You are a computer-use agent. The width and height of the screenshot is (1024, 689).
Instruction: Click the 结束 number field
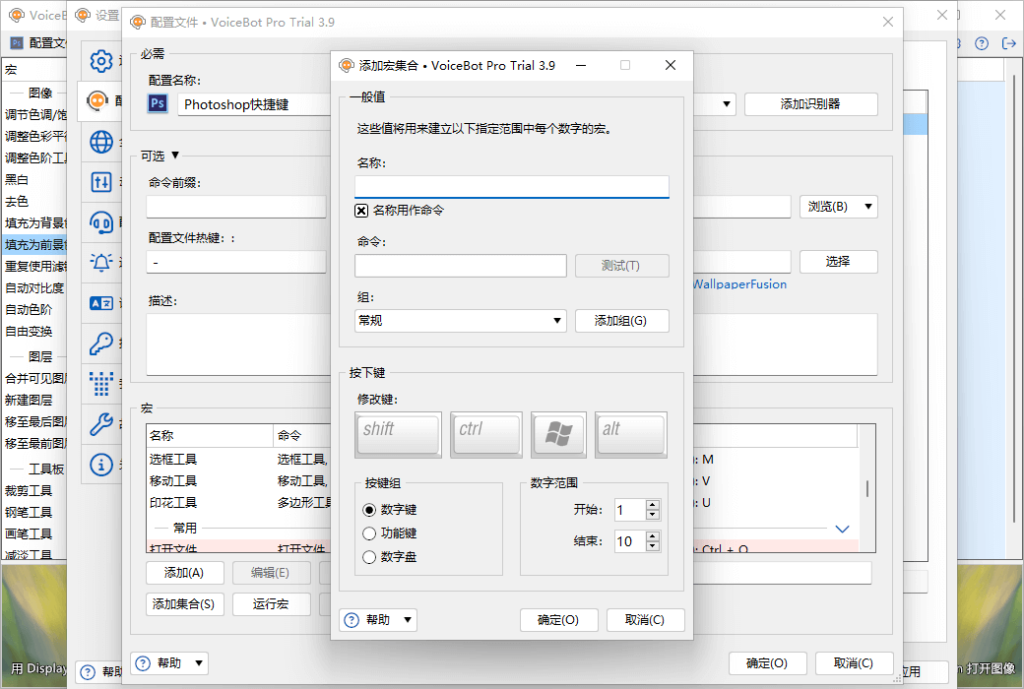tap(630, 541)
